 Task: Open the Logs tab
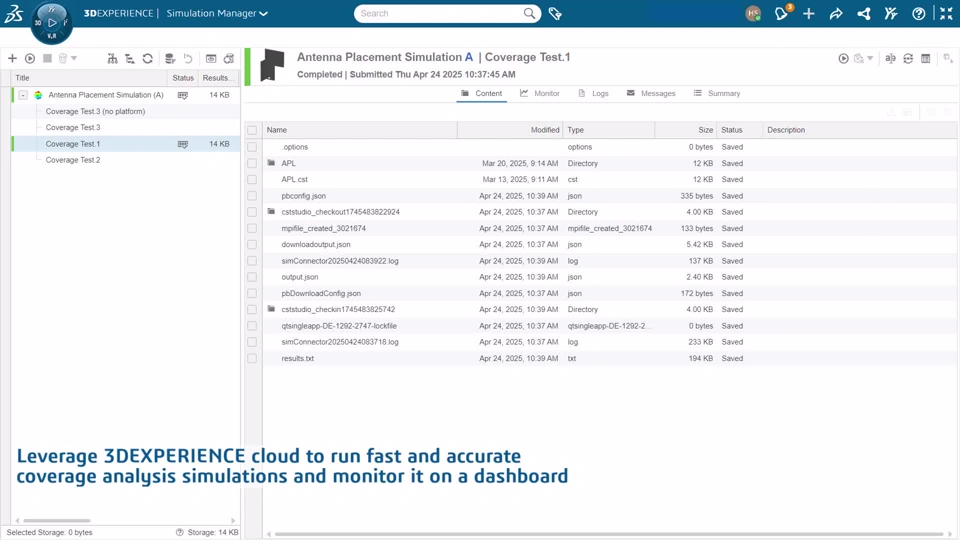(593, 93)
